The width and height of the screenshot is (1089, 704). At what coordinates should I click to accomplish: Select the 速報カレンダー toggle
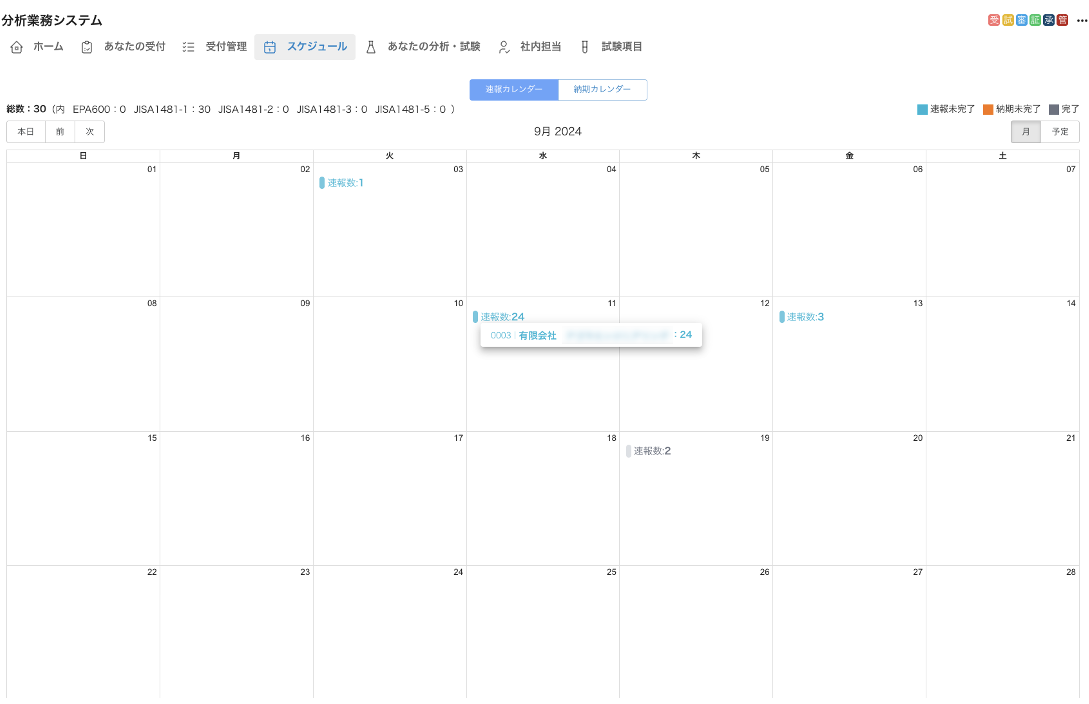(514, 89)
